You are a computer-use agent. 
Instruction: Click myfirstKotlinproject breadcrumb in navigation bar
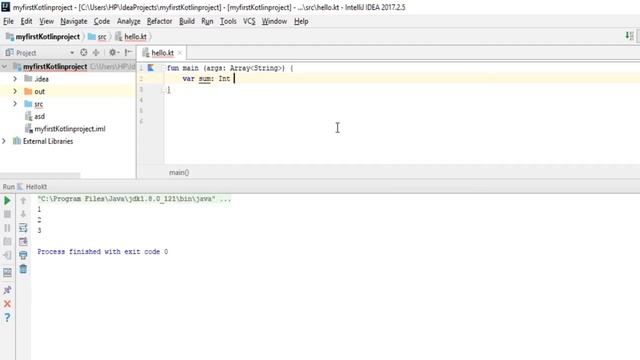(43, 36)
